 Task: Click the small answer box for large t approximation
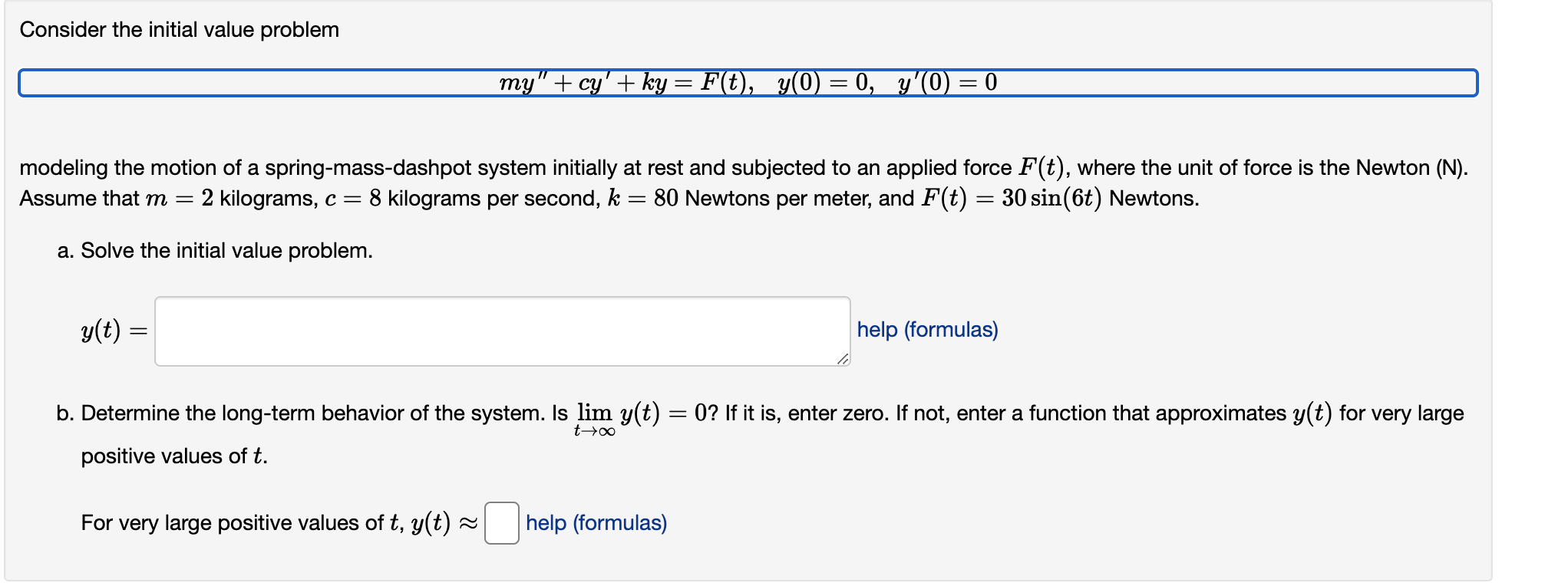point(501,525)
